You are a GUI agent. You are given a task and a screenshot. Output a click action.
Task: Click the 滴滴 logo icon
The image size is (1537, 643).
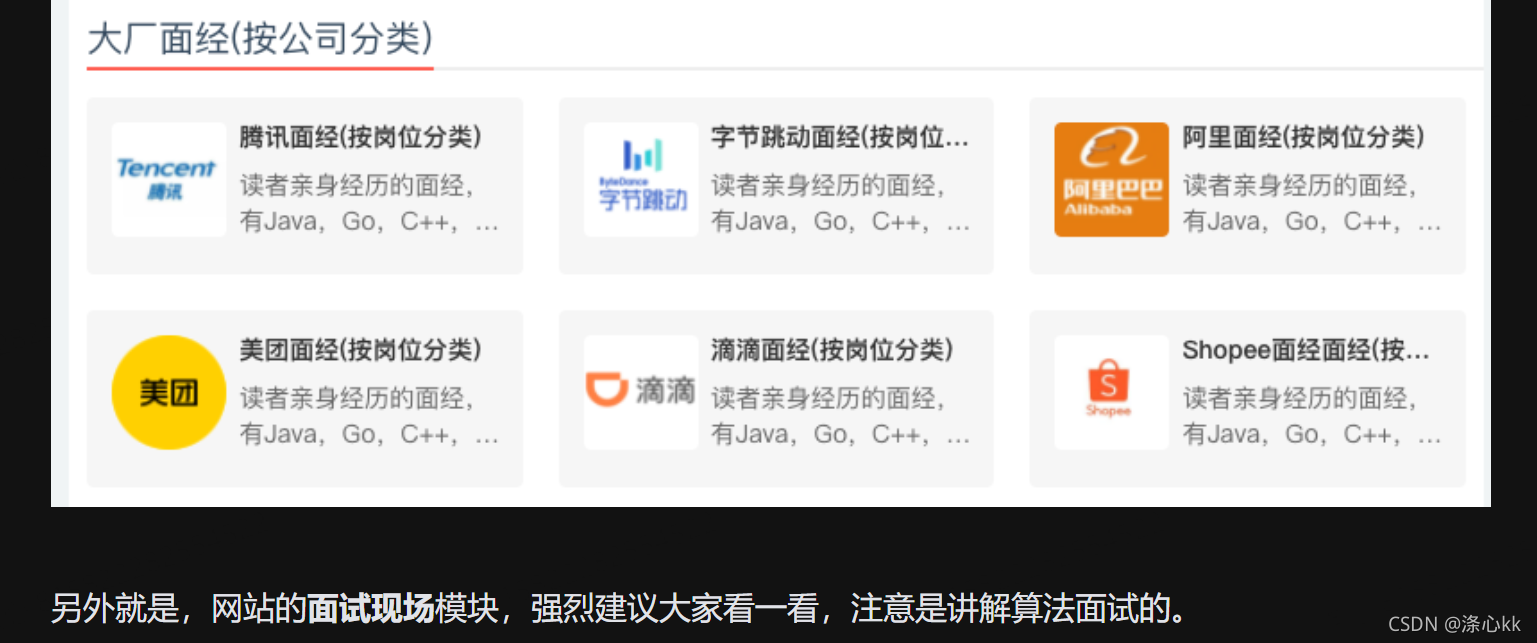point(641,392)
